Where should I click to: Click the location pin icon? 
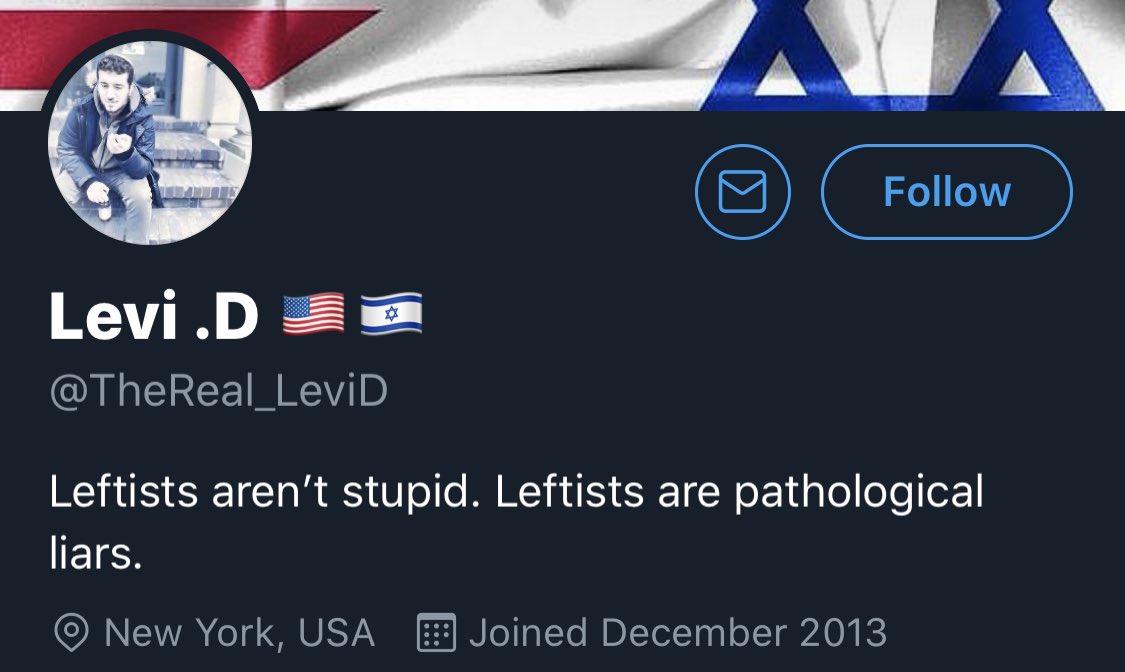tap(71, 633)
